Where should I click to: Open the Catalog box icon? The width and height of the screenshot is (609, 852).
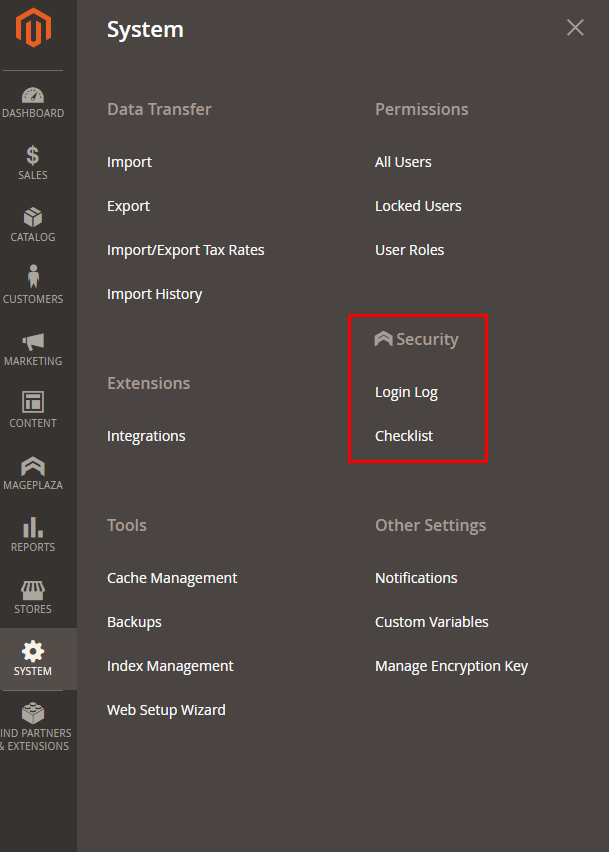pos(33,217)
